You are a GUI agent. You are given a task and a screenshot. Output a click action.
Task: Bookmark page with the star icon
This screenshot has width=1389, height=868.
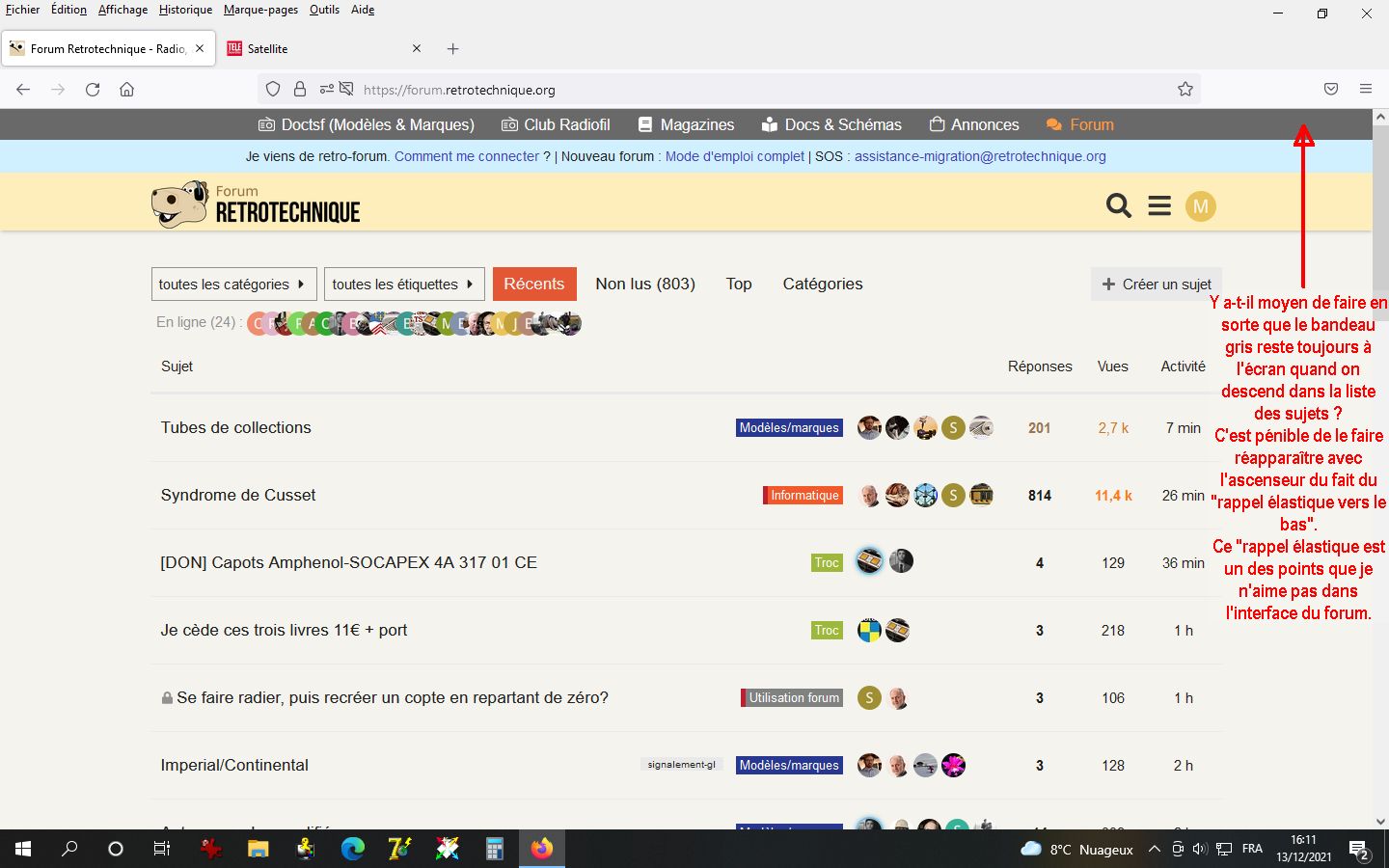pyautogui.click(x=1185, y=90)
